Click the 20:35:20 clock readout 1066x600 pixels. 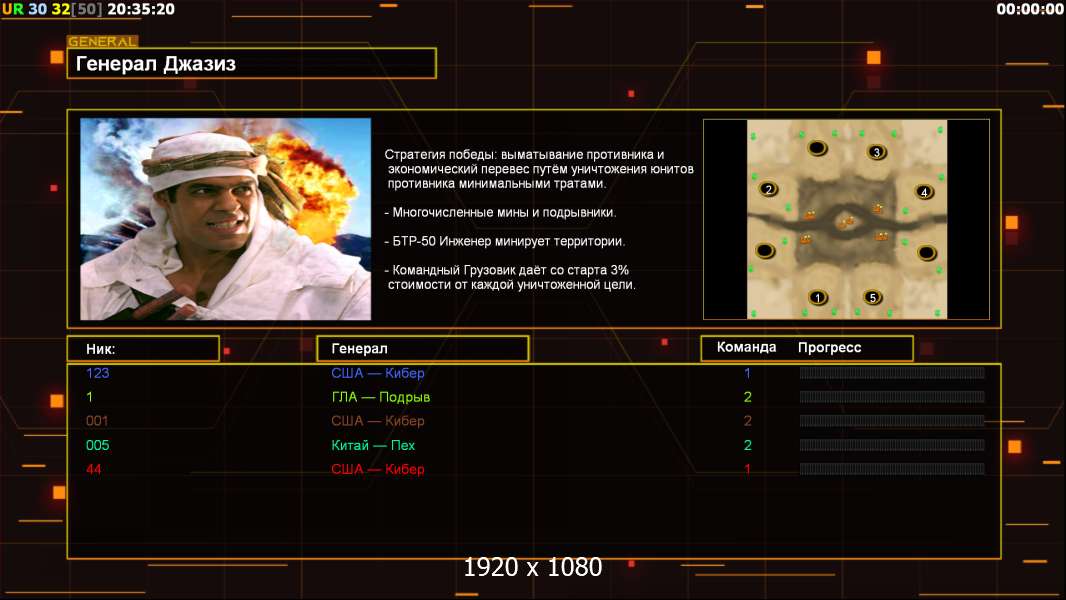click(x=141, y=9)
